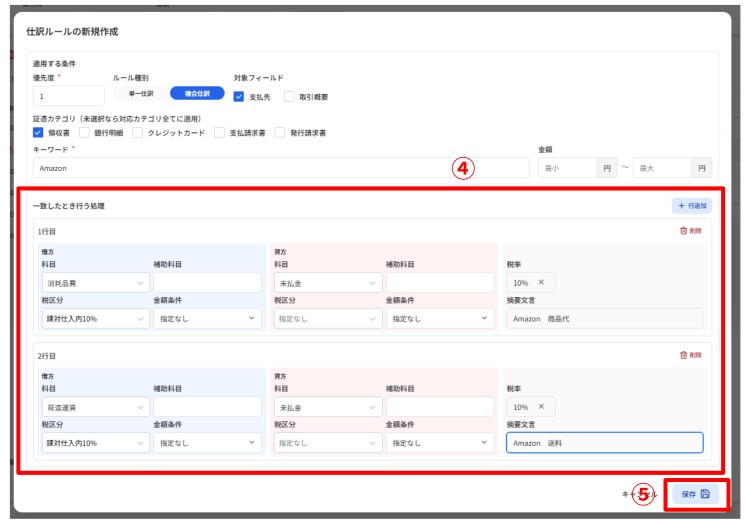746x524 pixels.
Task: Open row 1 debit 税区分 dropdown
Action: (x=96, y=318)
